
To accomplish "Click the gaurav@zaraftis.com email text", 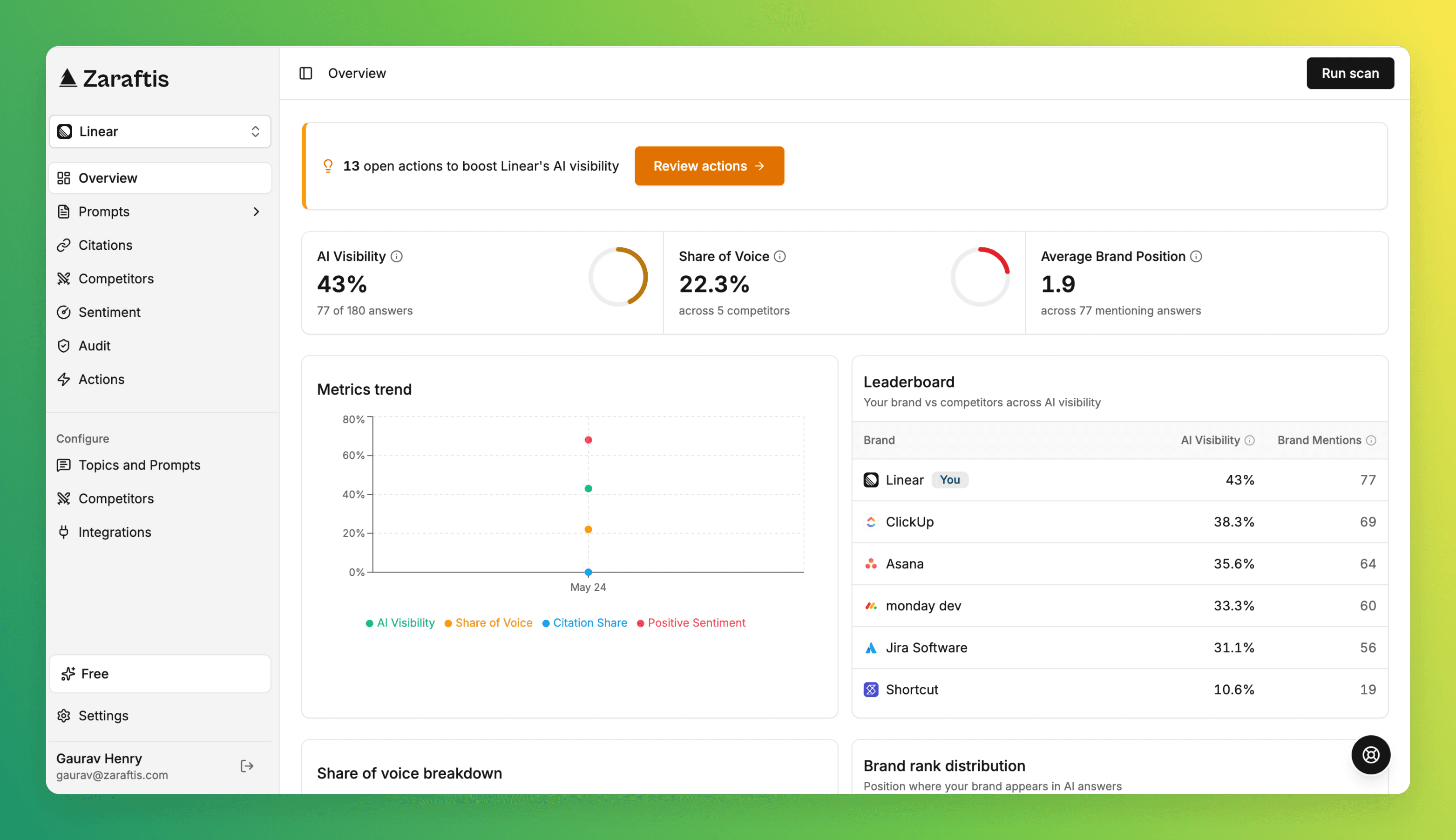I will click(112, 775).
